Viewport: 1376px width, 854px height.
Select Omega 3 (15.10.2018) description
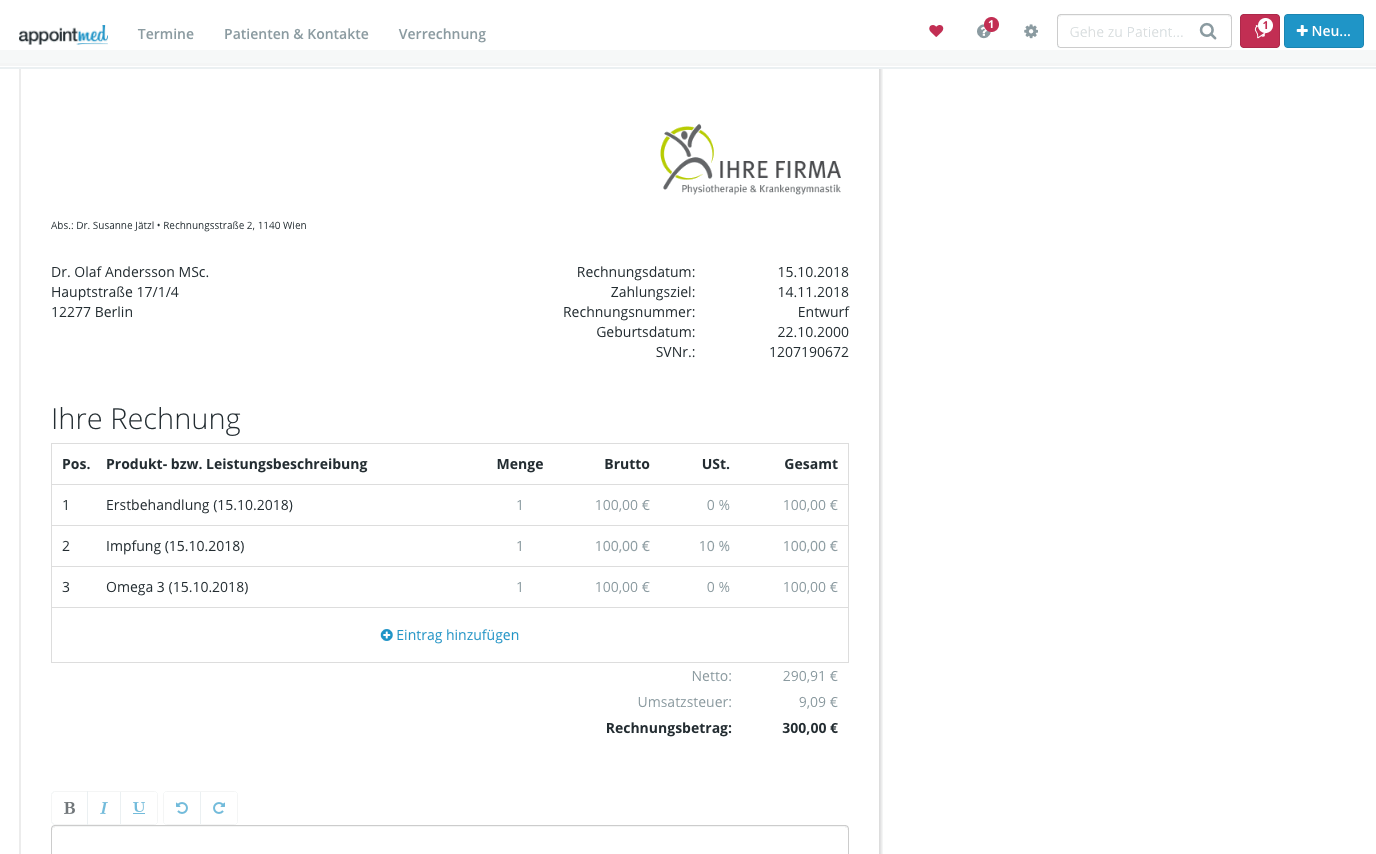click(177, 587)
